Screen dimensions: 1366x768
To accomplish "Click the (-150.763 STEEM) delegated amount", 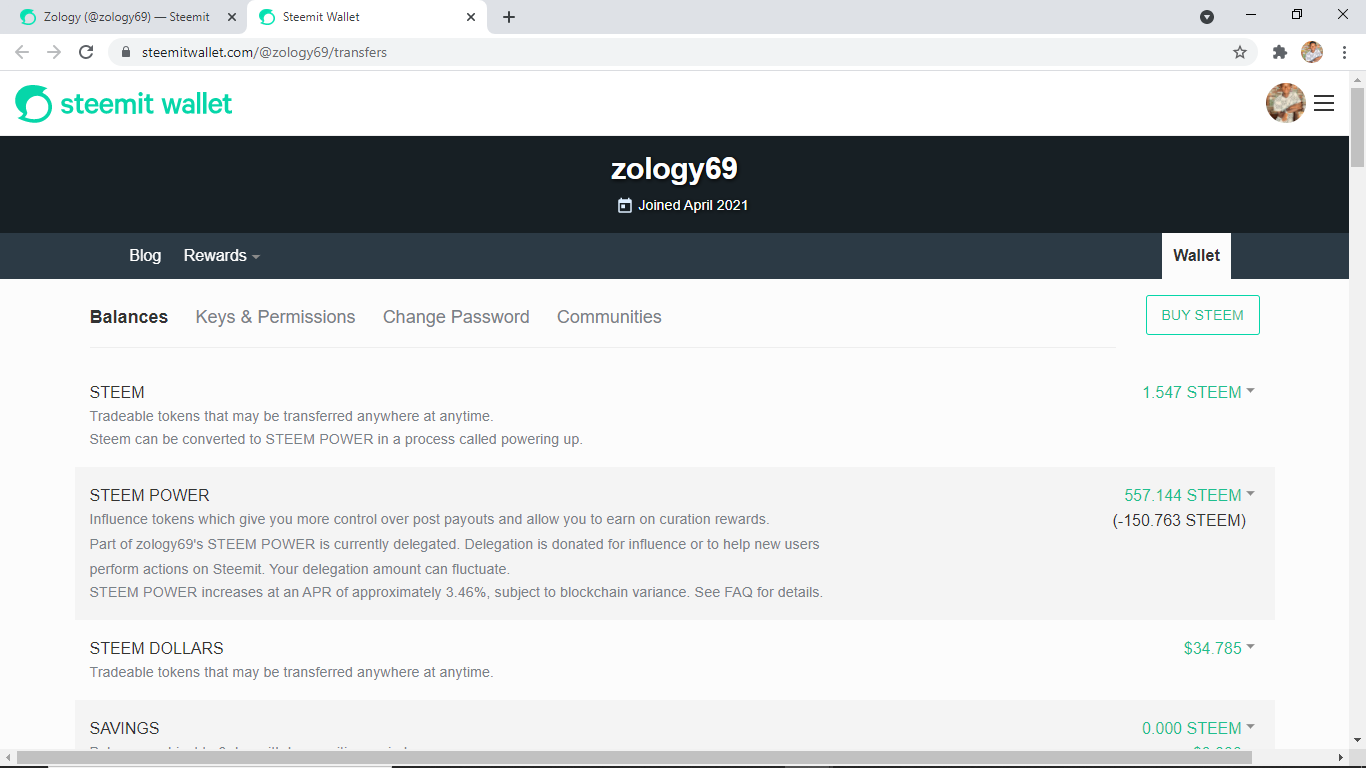I will (1179, 520).
